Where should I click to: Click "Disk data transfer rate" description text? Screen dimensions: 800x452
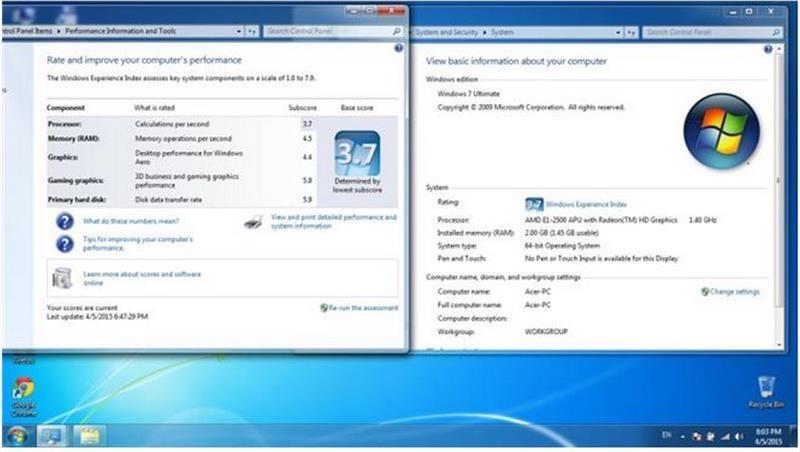tap(168, 200)
